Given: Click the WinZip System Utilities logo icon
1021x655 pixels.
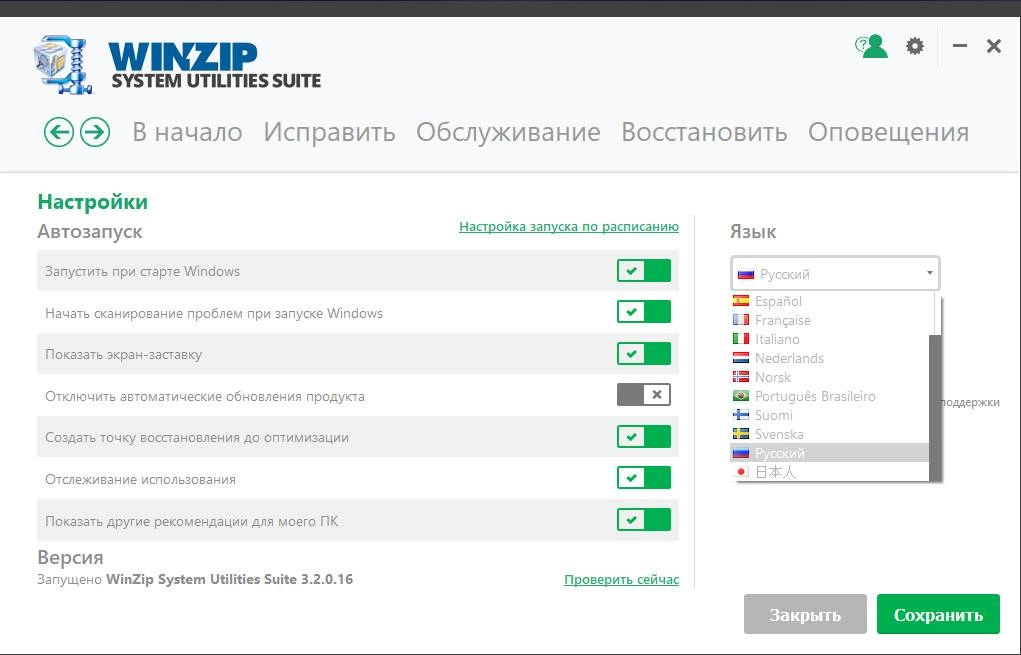Looking at the screenshot, I should (63, 65).
